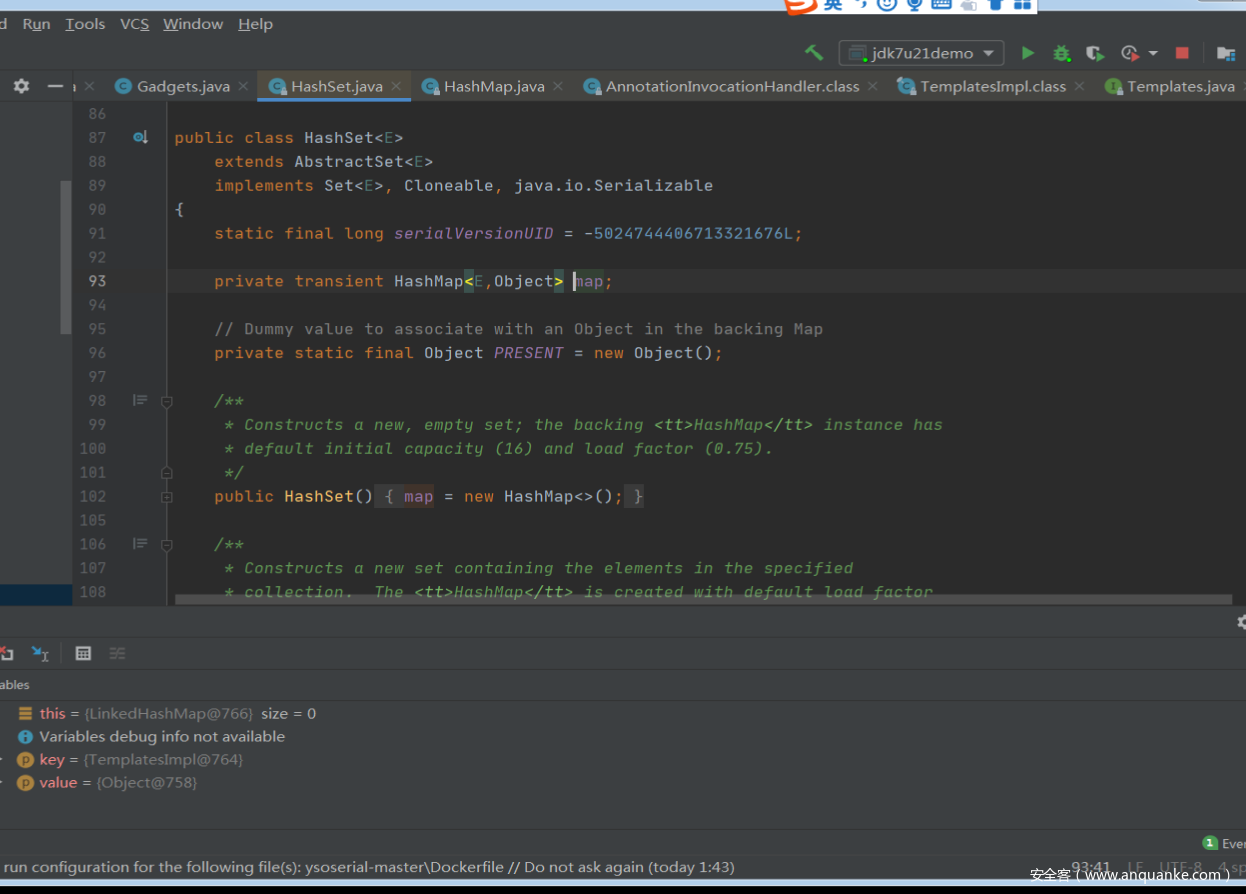Open Project Structure folder icon

(x=1225, y=53)
